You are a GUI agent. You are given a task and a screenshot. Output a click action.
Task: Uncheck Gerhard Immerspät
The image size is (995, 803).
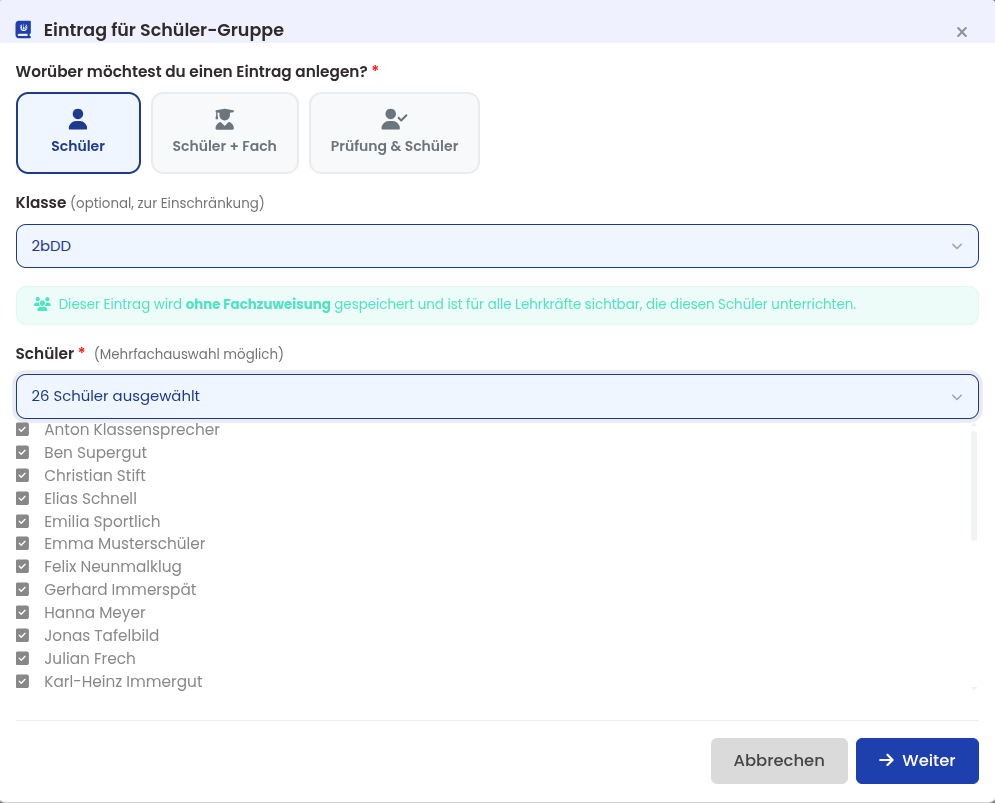[22, 589]
